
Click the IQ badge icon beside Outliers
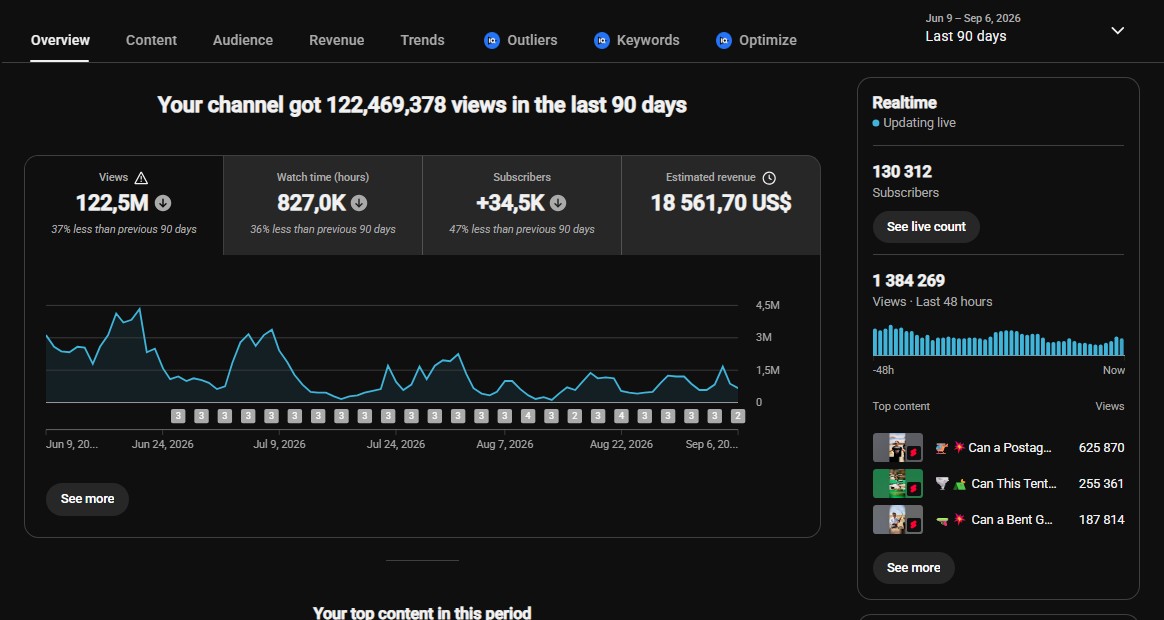(491, 41)
